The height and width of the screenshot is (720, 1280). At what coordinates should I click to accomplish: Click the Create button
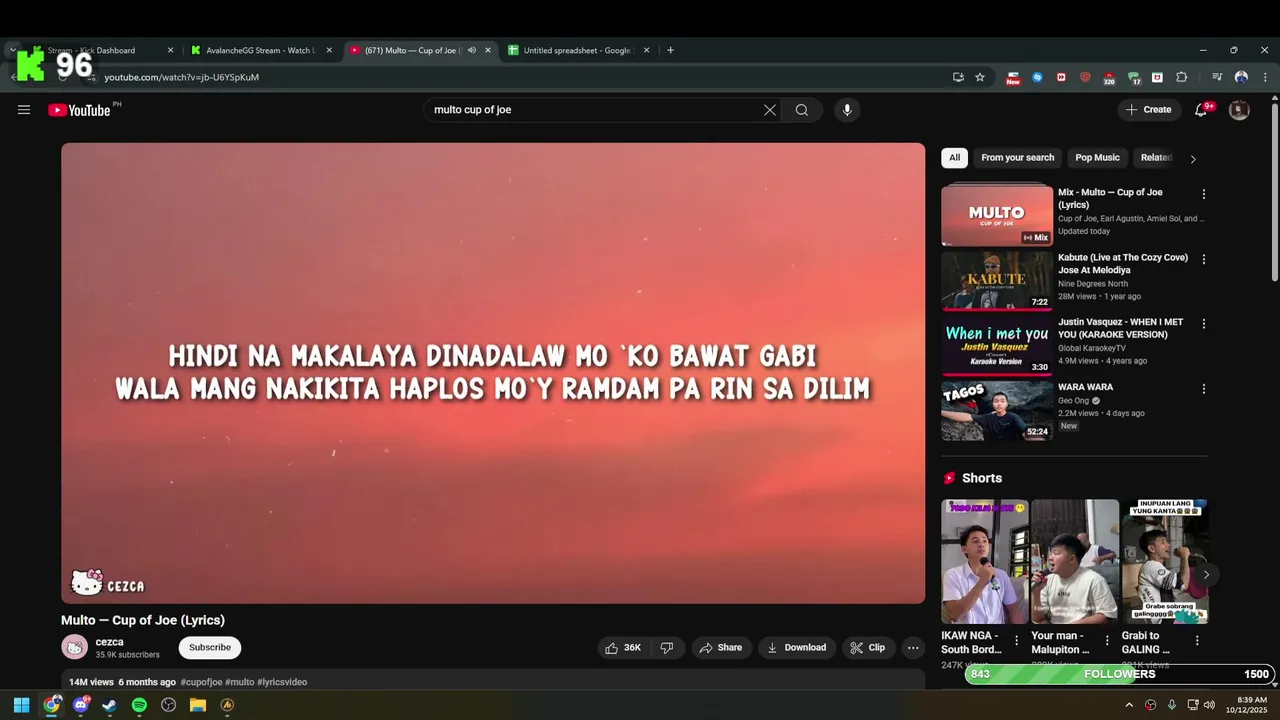1148,110
